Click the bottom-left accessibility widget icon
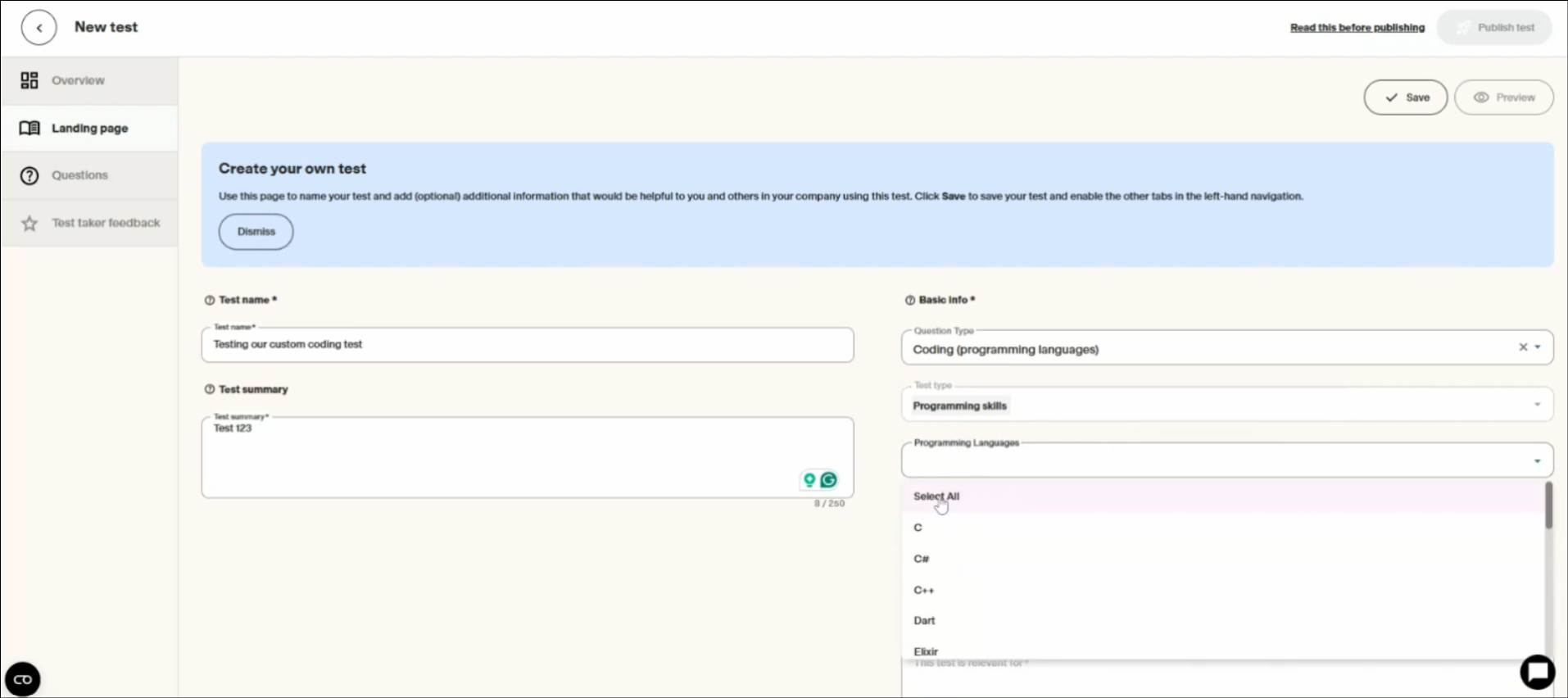The image size is (1568, 698). pos(23,679)
